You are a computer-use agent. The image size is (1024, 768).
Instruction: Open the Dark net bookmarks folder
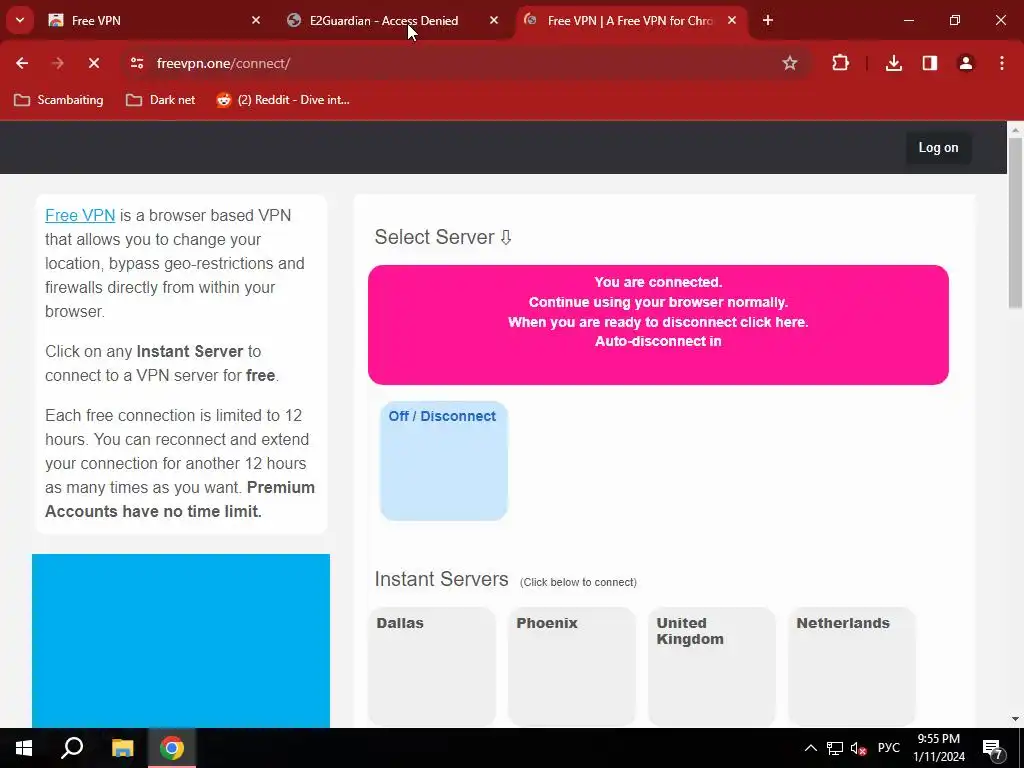(161, 100)
